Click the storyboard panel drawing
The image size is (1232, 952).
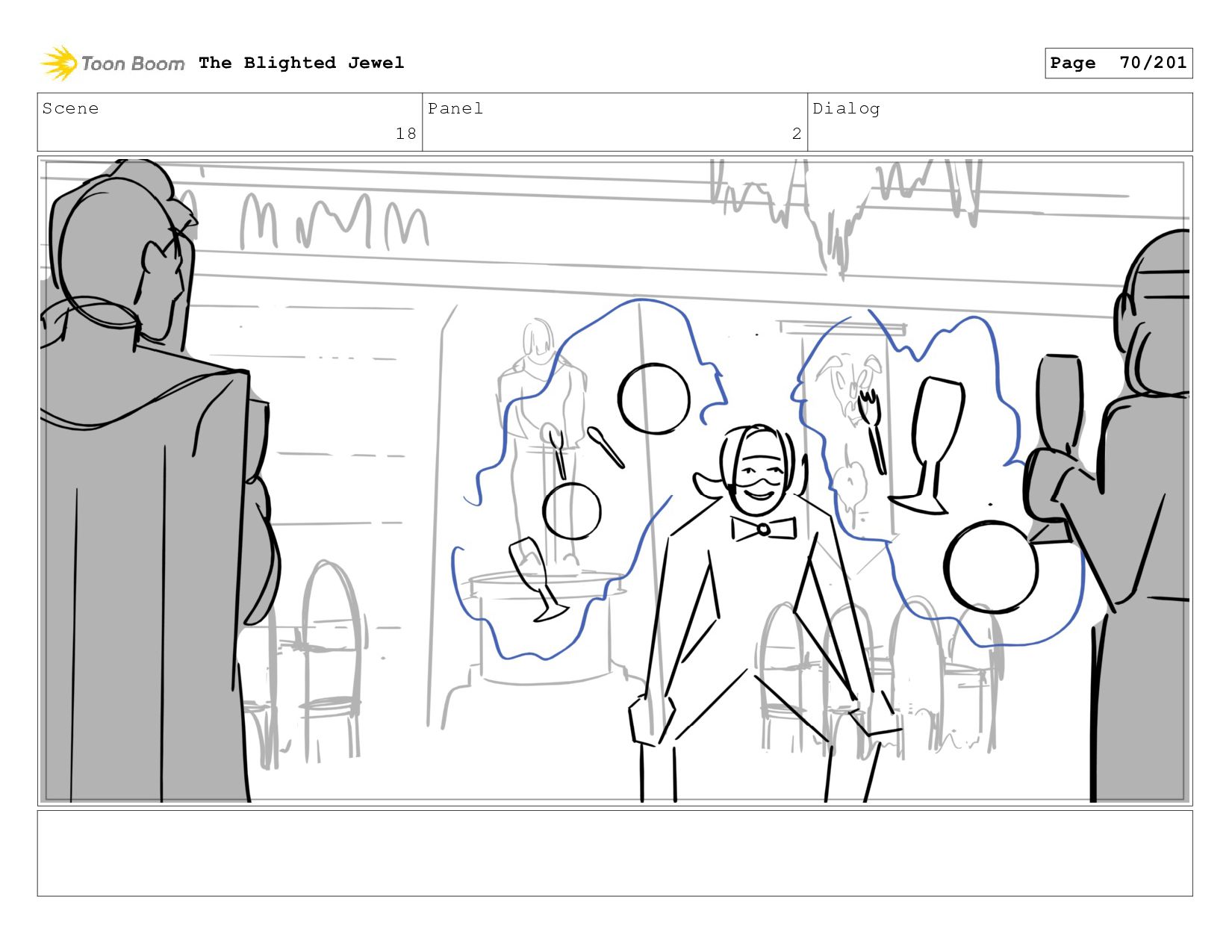pos(615,481)
